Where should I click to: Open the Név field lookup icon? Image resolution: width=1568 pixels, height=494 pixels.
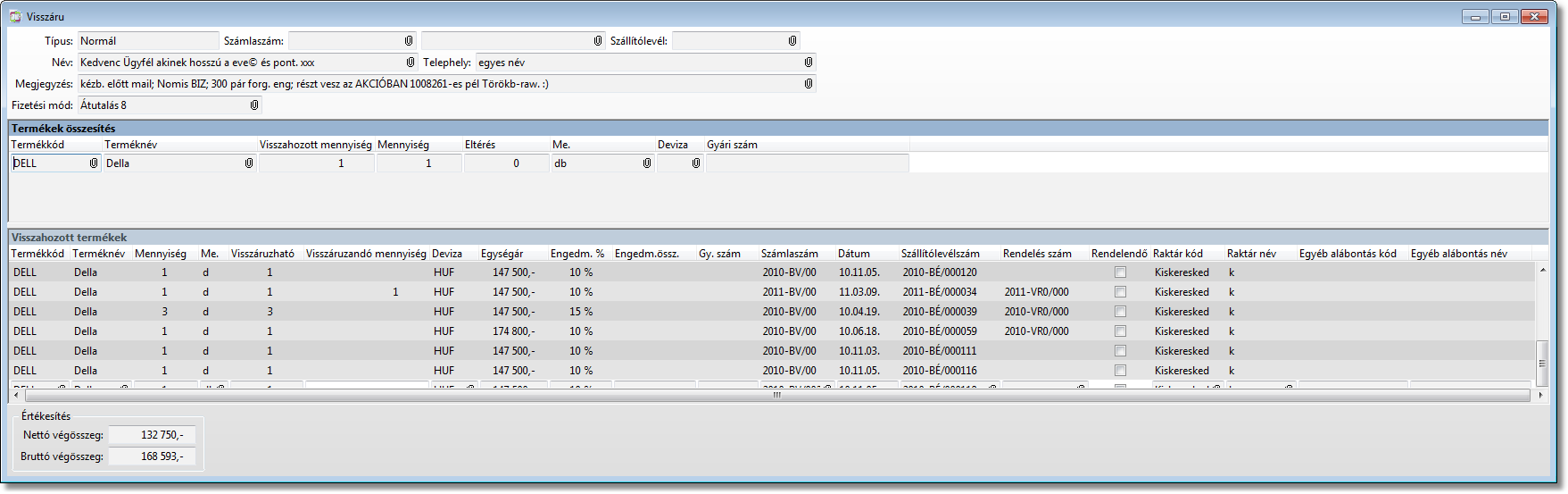411,63
